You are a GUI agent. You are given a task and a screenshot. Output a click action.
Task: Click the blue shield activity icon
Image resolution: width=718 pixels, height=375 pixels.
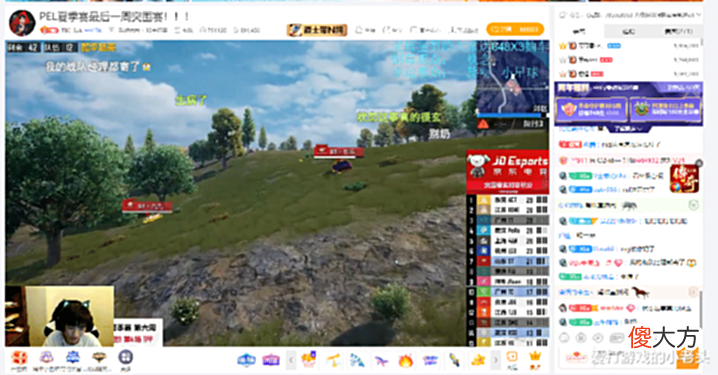click(72, 358)
